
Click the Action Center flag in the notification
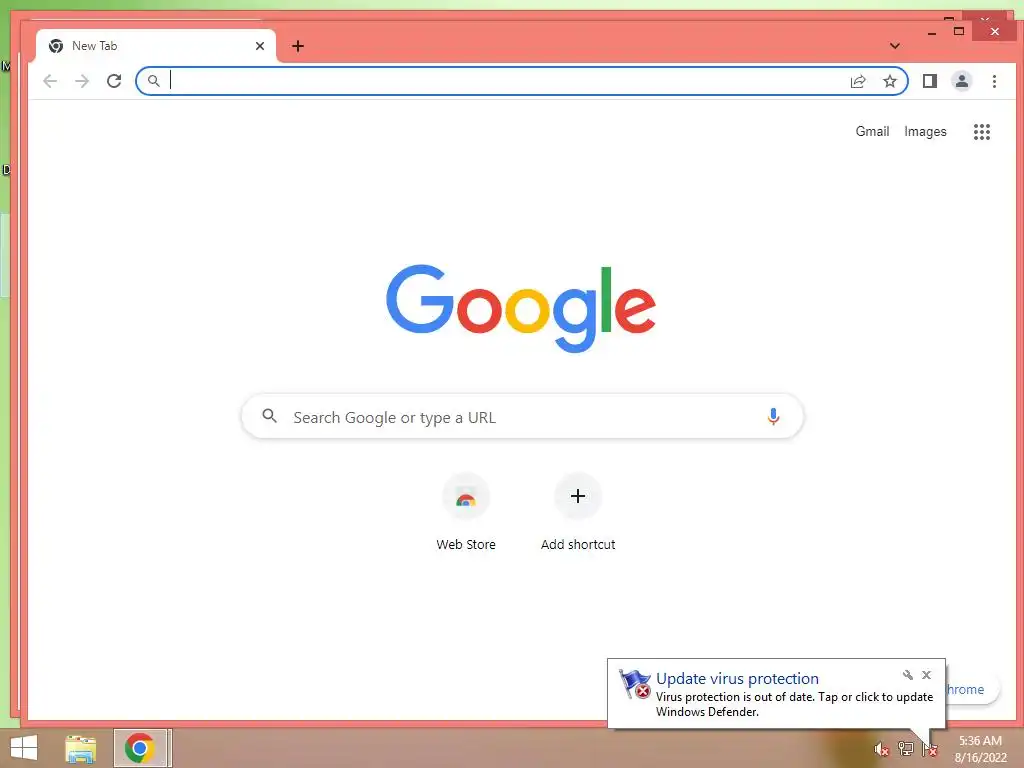click(x=635, y=684)
